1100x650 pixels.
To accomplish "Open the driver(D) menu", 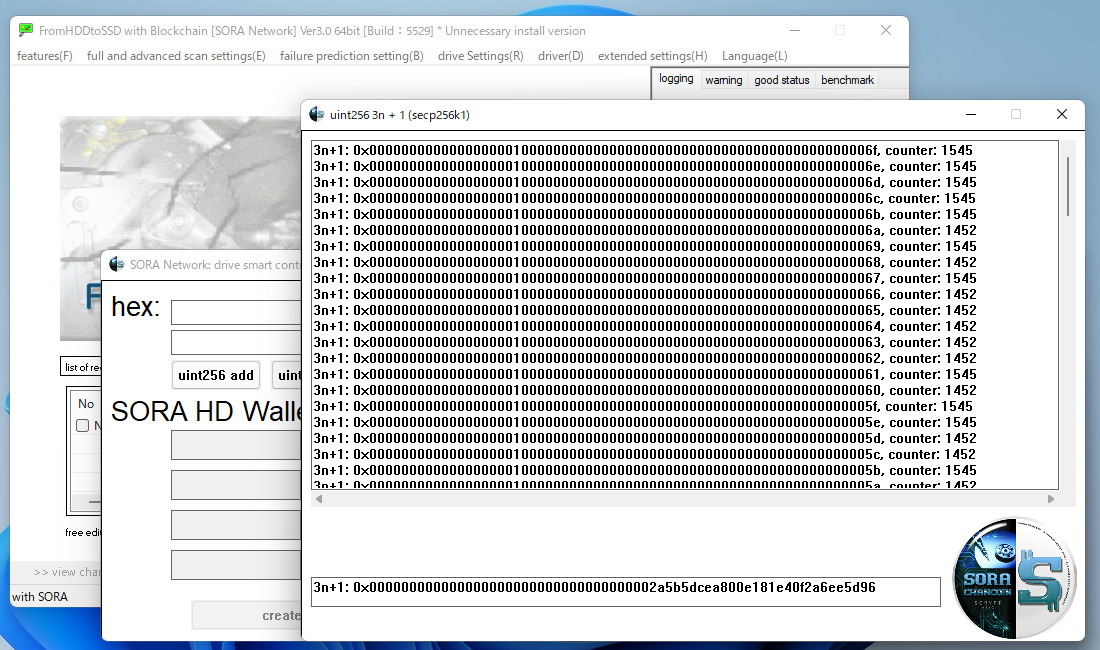I will pos(561,56).
